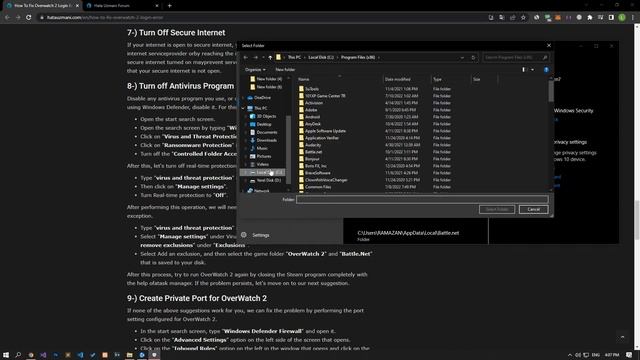The height and width of the screenshot is (360, 640).
Task: Select the Adobe folder
Action: pos(311,110)
